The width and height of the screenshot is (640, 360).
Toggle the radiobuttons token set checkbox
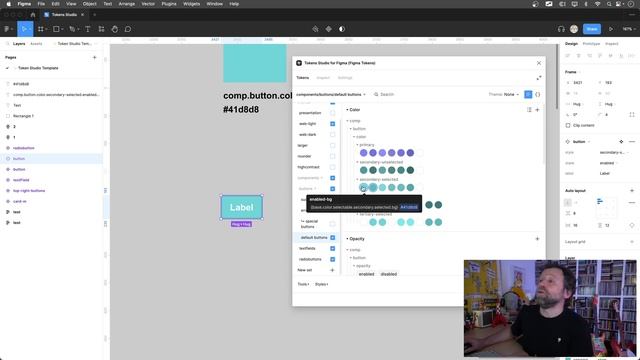coord(332,260)
